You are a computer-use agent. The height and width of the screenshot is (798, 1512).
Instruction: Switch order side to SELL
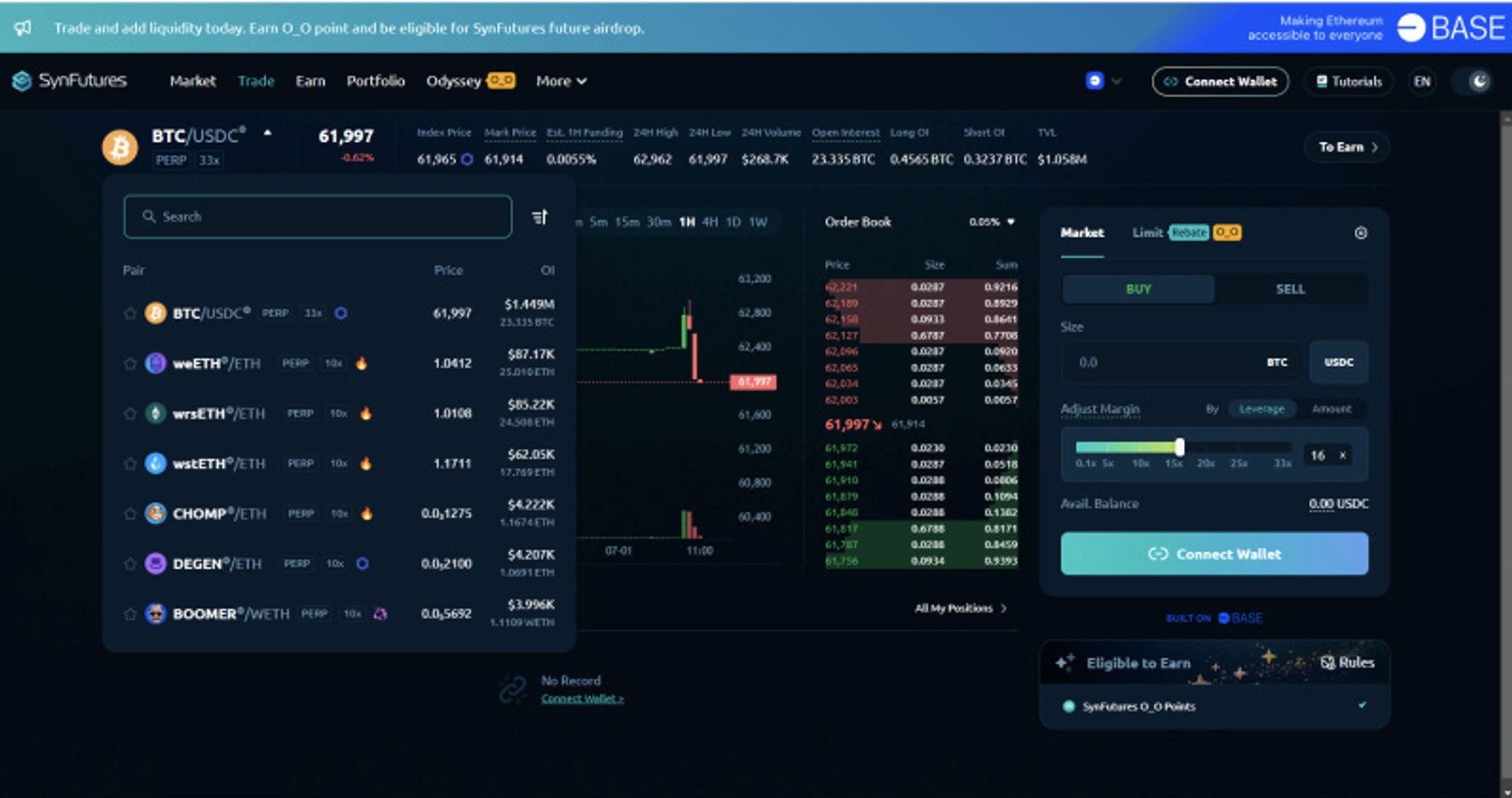tap(1290, 289)
